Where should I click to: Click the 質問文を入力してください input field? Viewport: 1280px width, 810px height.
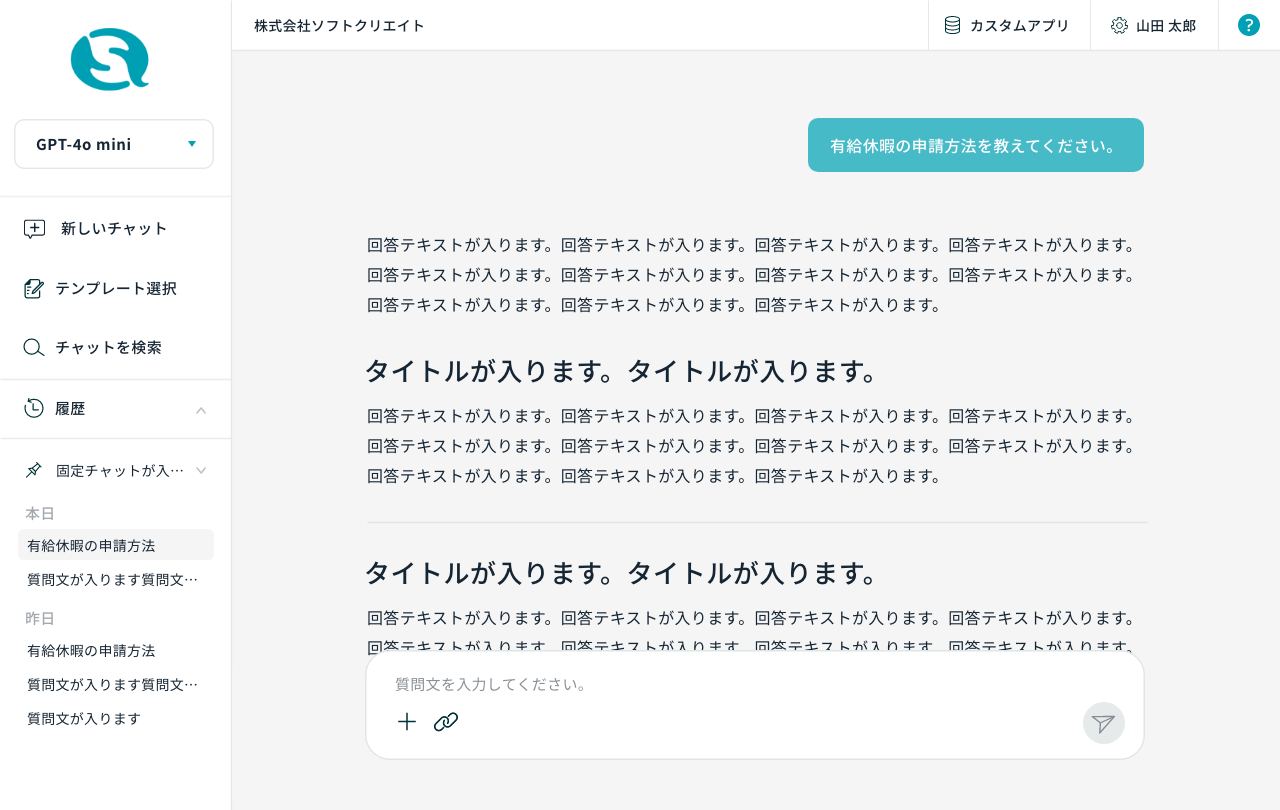click(x=740, y=685)
